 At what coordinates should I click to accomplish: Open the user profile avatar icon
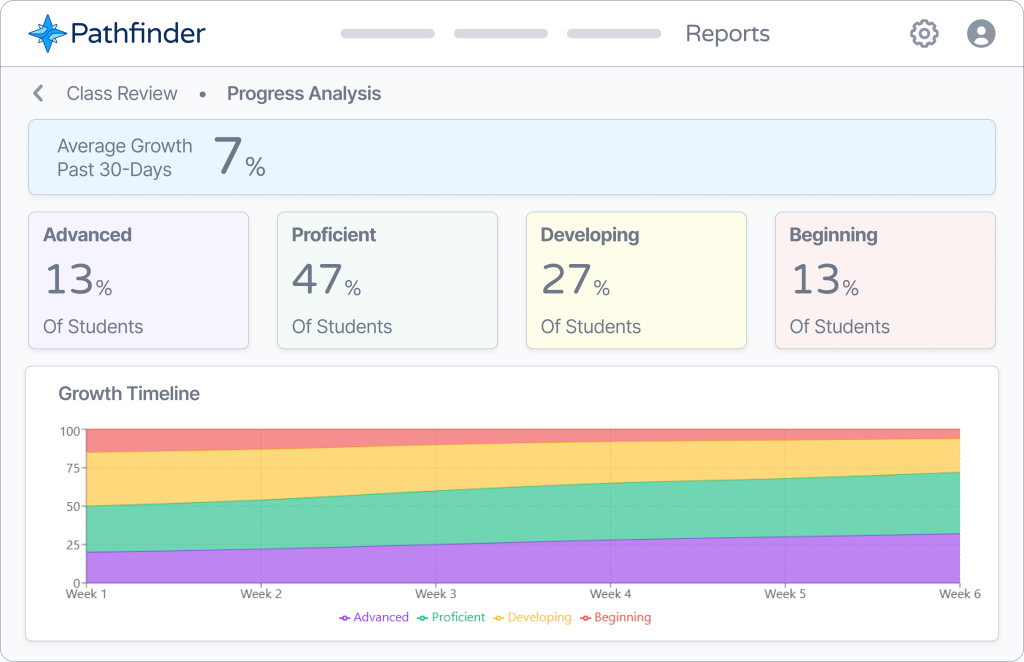tap(981, 34)
